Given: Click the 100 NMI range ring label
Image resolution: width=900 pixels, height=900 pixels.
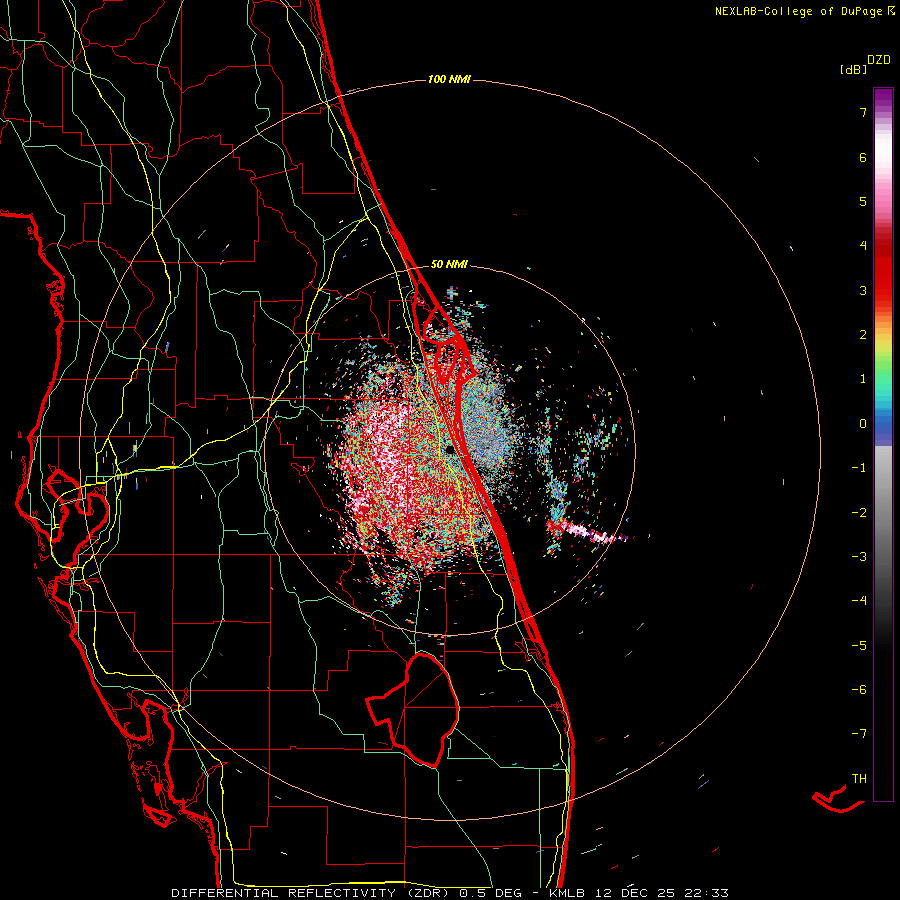Looking at the screenshot, I should pyautogui.click(x=449, y=79).
